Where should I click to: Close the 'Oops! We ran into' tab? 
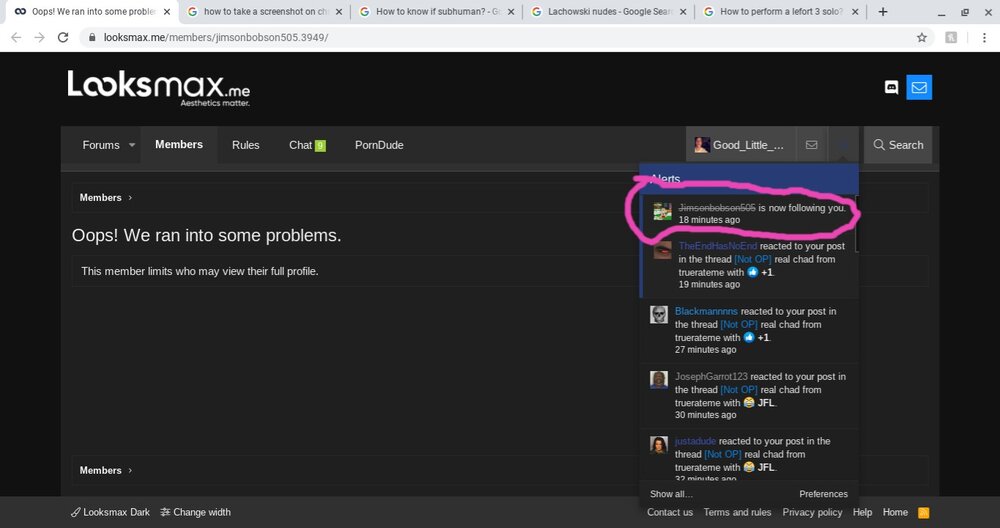pos(167,11)
